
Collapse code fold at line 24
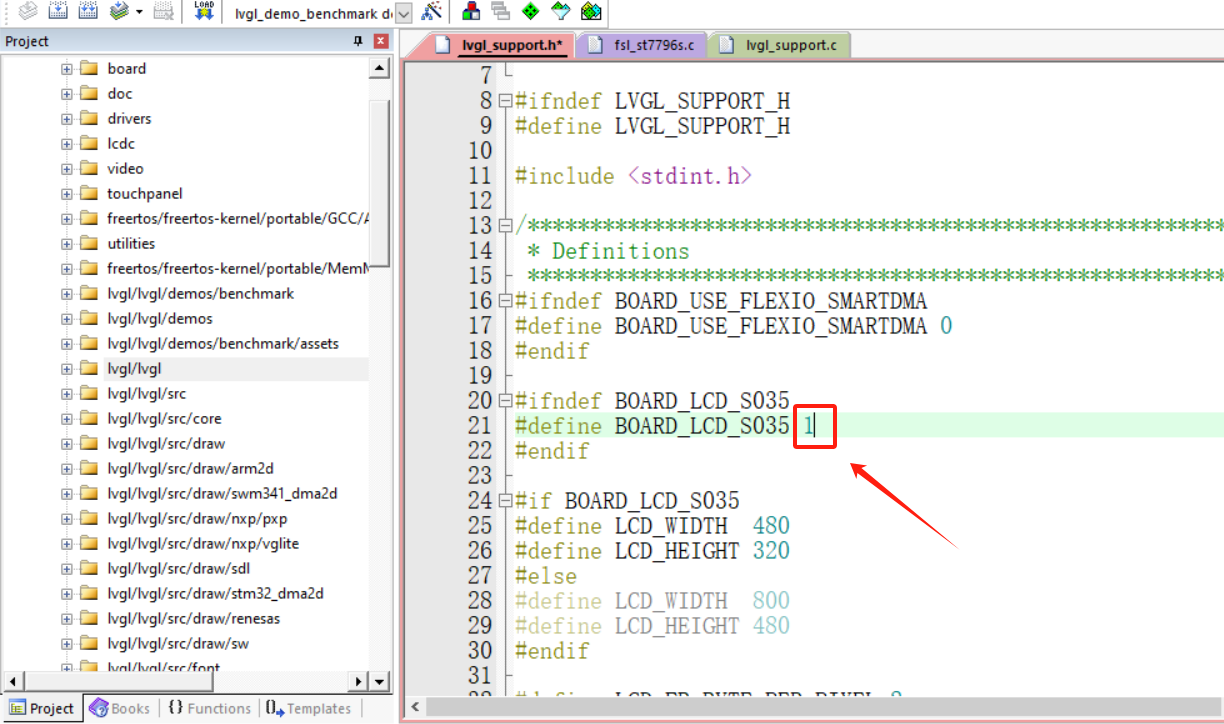pos(506,501)
